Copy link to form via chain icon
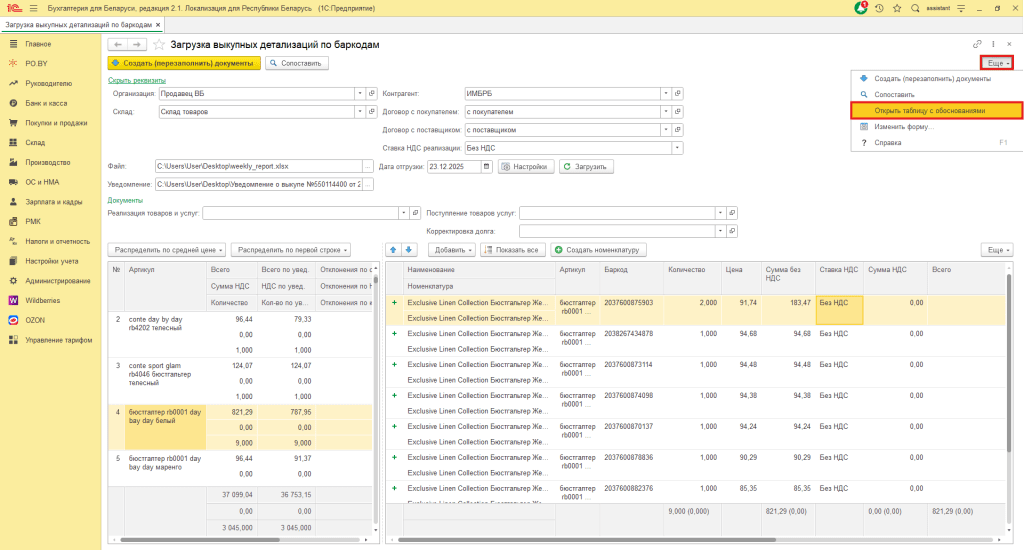This screenshot has height=550, width=1024. (976, 45)
